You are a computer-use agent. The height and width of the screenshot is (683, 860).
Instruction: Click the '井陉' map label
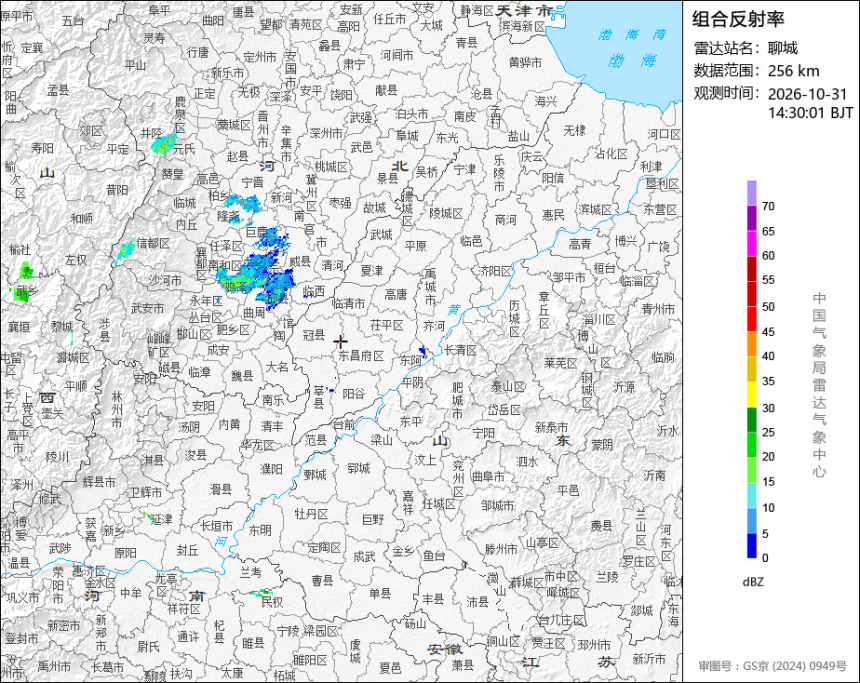click(x=151, y=133)
